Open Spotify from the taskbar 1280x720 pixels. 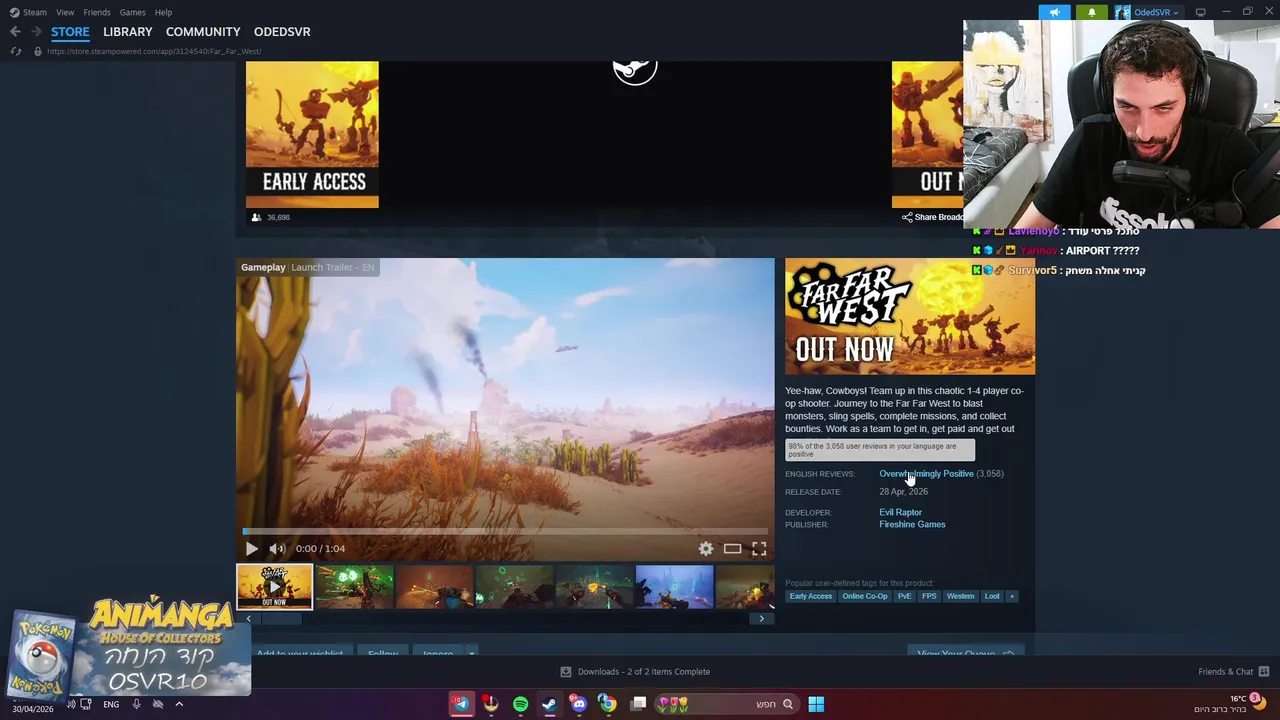click(x=520, y=704)
